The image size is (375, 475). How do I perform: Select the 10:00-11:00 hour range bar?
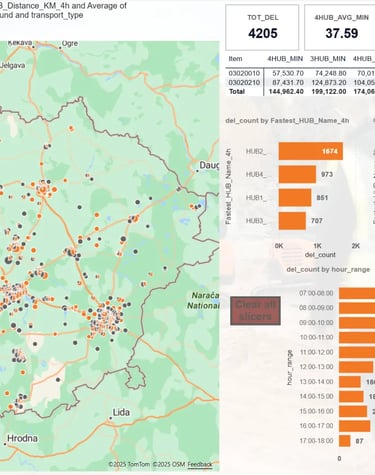coord(357,338)
